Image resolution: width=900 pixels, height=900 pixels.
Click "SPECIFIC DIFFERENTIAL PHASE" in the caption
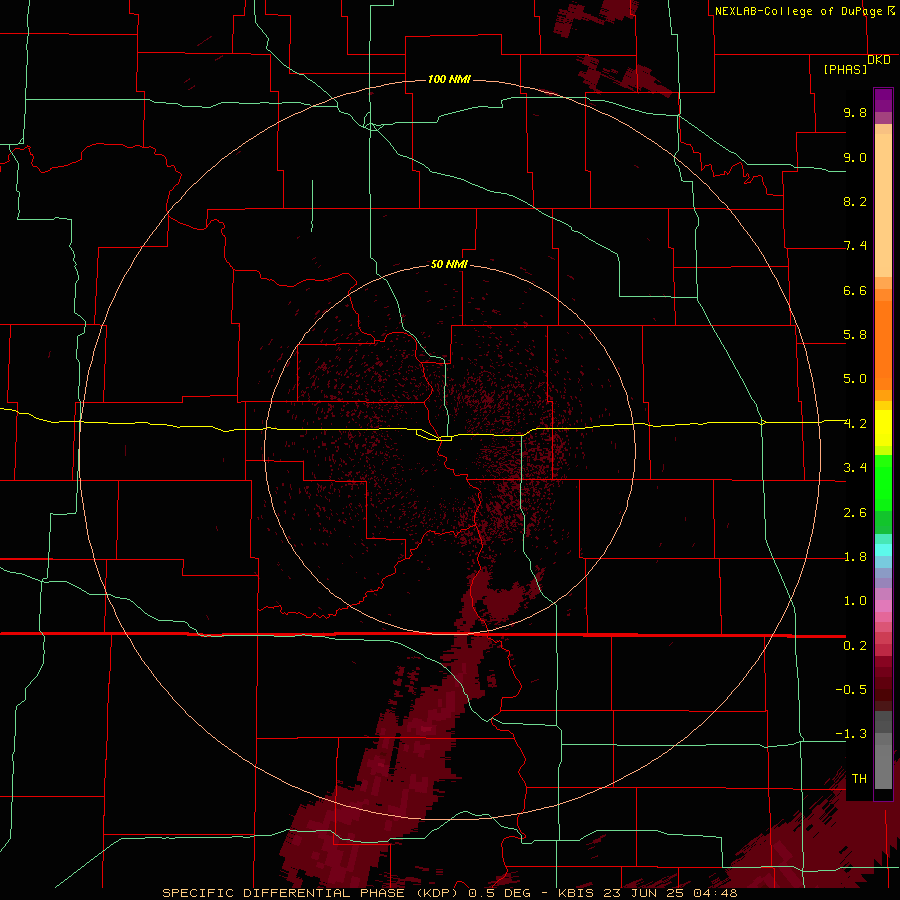pos(282,893)
